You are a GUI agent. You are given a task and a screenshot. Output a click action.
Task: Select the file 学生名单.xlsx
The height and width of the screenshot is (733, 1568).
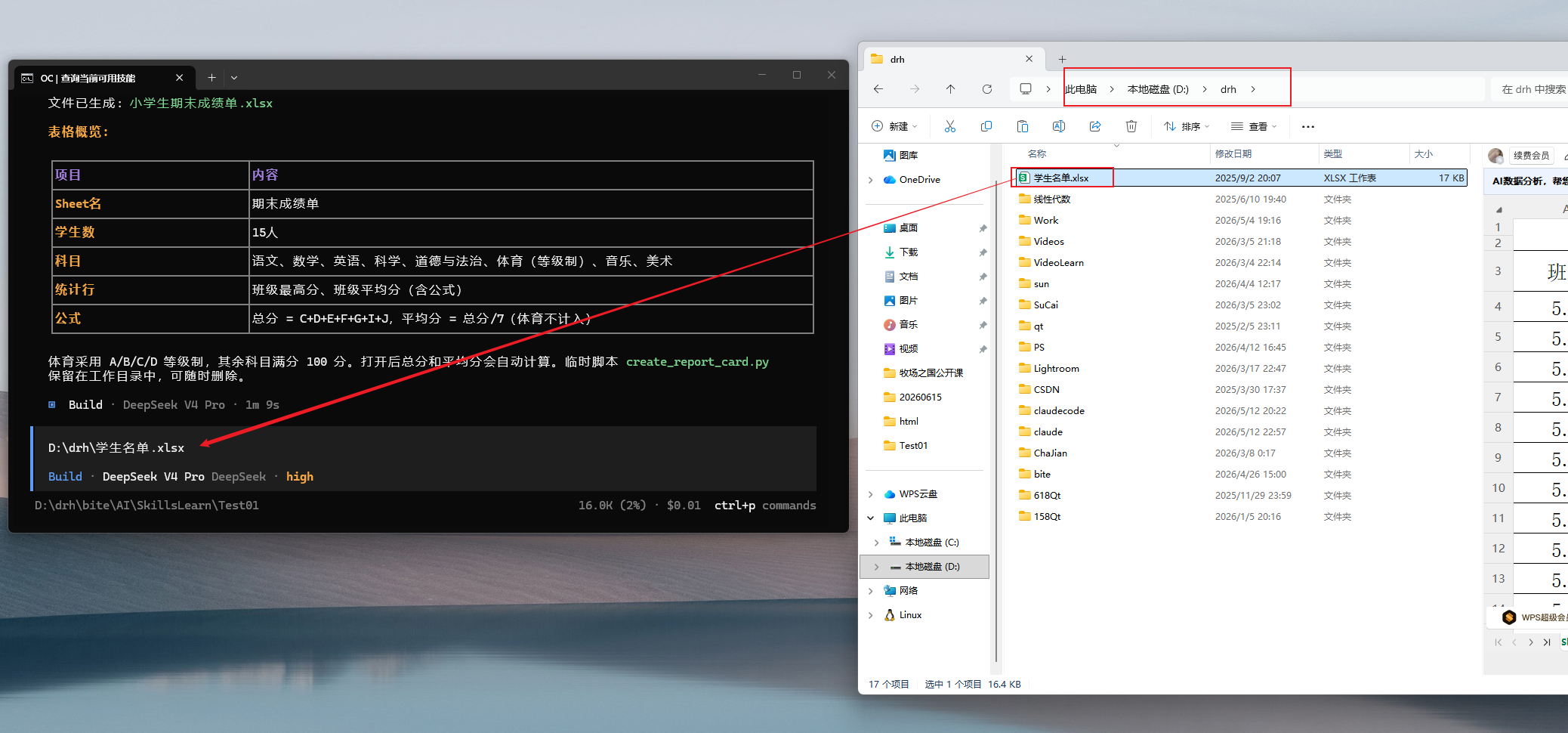point(1060,178)
